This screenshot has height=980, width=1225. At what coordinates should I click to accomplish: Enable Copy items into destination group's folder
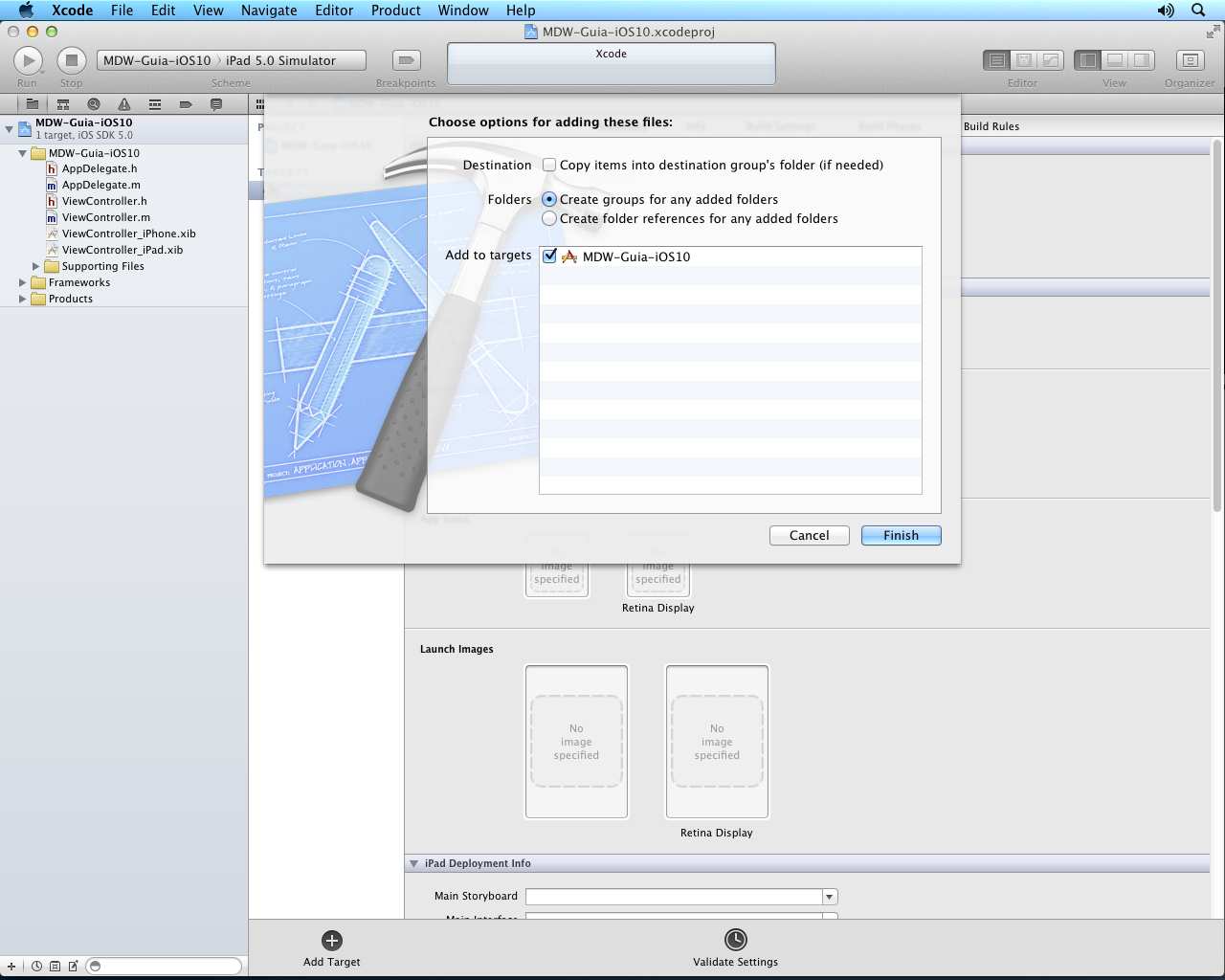pos(549,165)
